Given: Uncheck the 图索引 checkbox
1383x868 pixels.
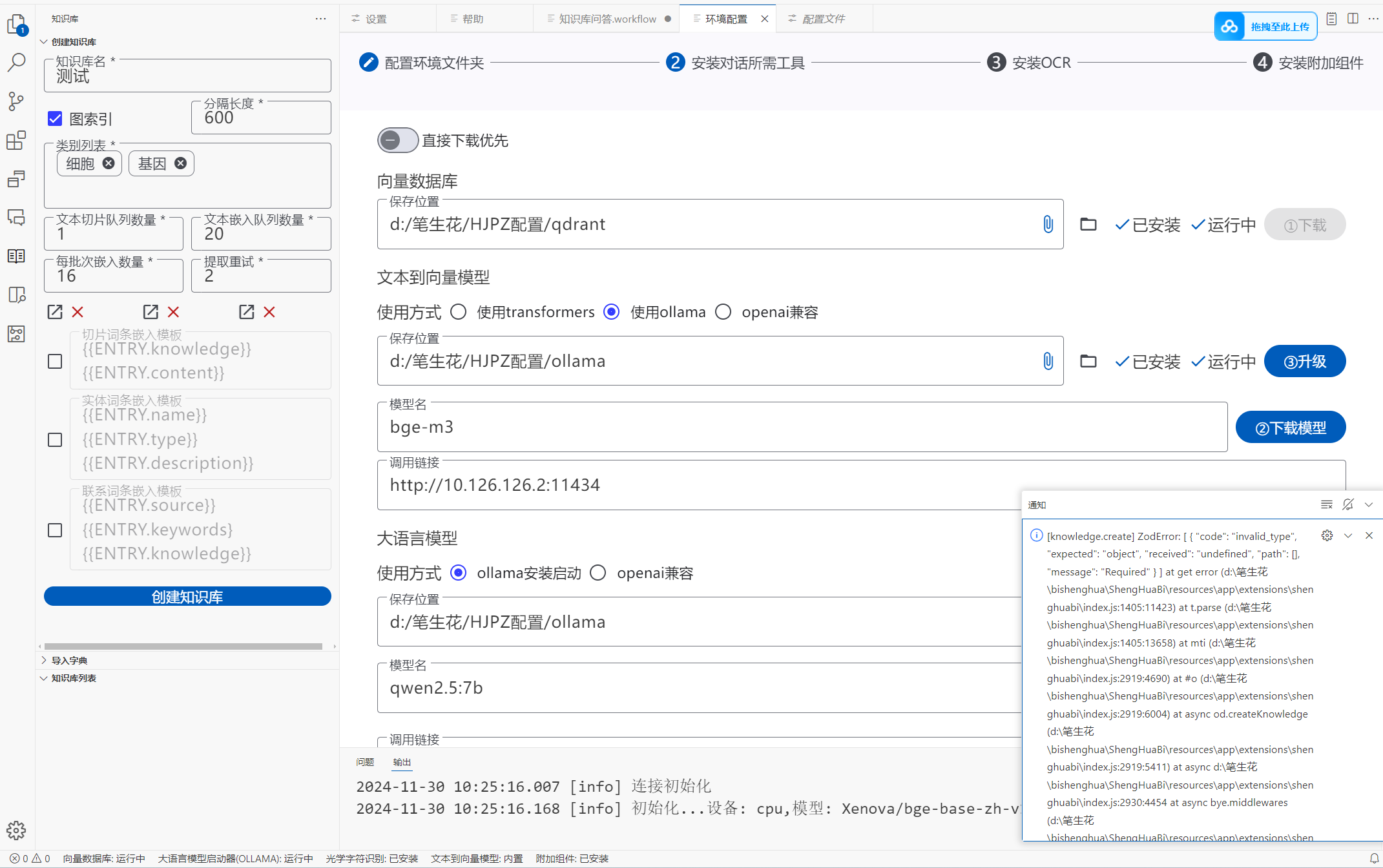Looking at the screenshot, I should [55, 119].
